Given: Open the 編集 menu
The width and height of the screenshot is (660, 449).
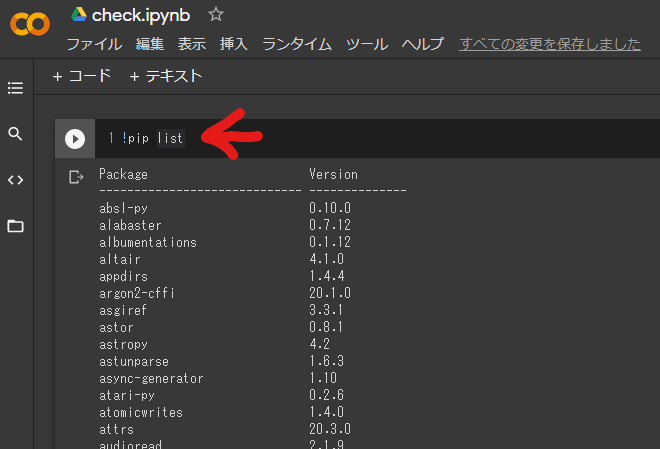Looking at the screenshot, I should pyautogui.click(x=150, y=44).
